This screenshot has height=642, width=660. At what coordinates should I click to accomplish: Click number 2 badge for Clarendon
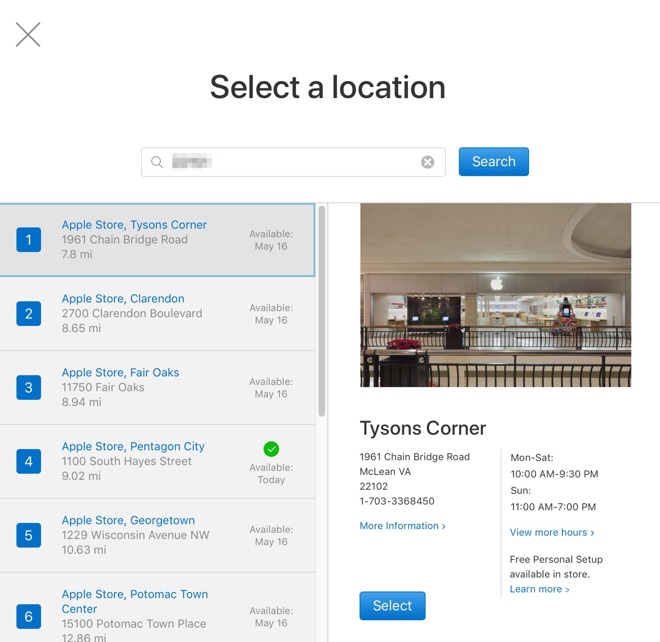click(x=29, y=313)
